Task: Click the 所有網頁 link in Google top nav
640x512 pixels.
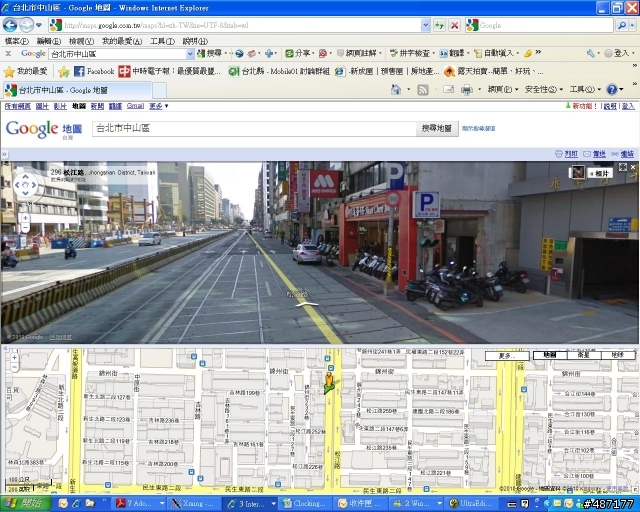Action: [18, 106]
